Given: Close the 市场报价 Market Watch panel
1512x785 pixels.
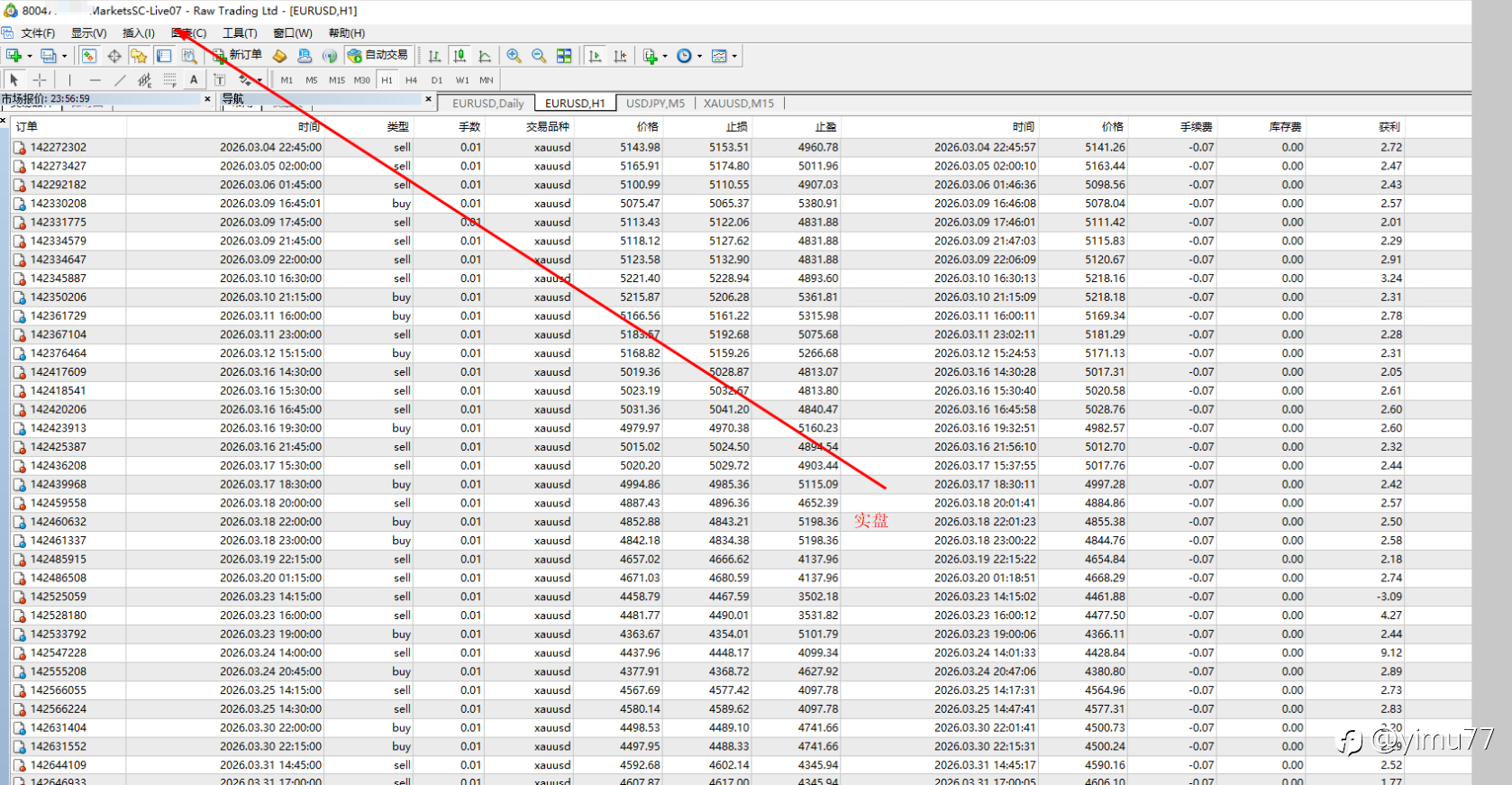Looking at the screenshot, I should click(207, 99).
